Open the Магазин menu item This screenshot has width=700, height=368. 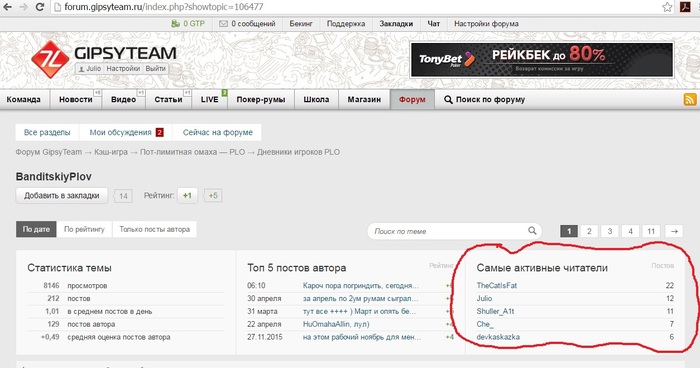[x=364, y=100]
